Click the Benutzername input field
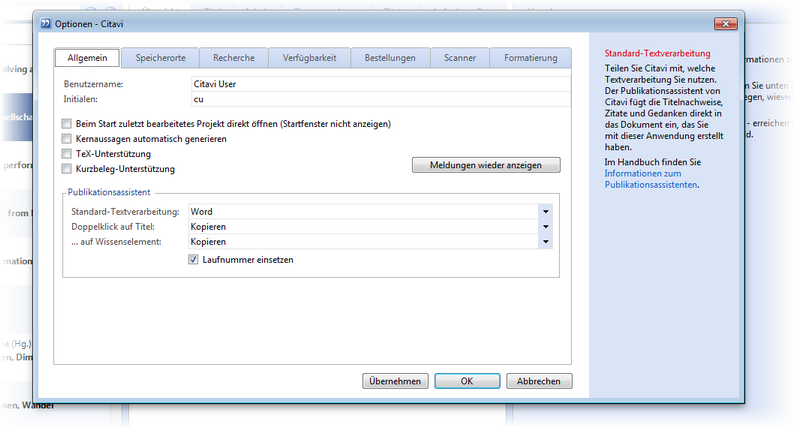The image size is (794, 428). (x=381, y=84)
